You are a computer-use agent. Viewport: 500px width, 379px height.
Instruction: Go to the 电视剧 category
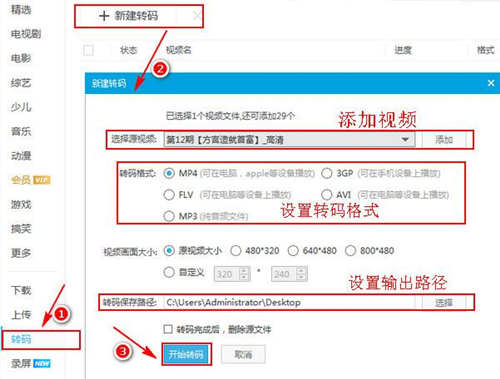[26, 34]
